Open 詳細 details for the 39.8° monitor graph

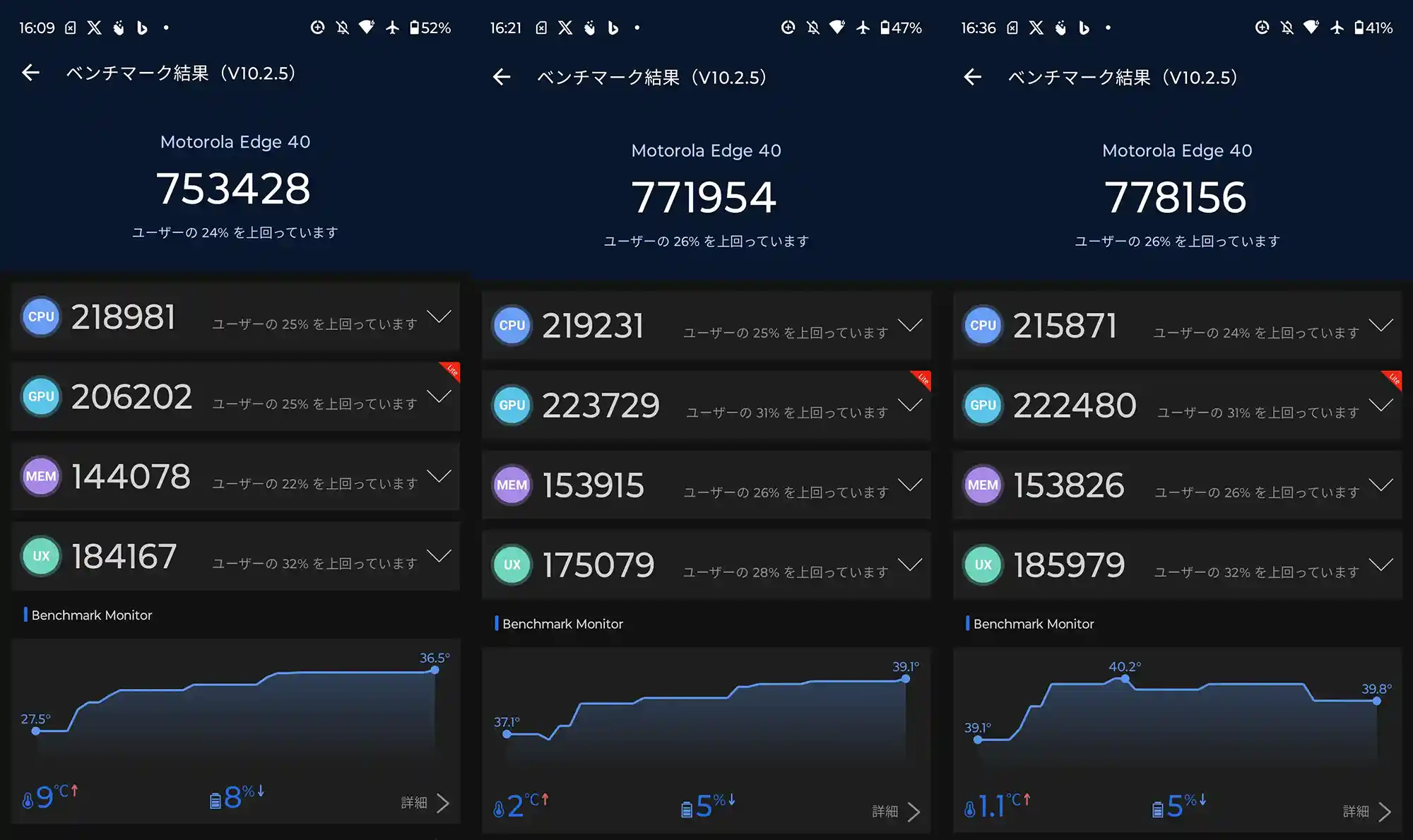[1367, 811]
